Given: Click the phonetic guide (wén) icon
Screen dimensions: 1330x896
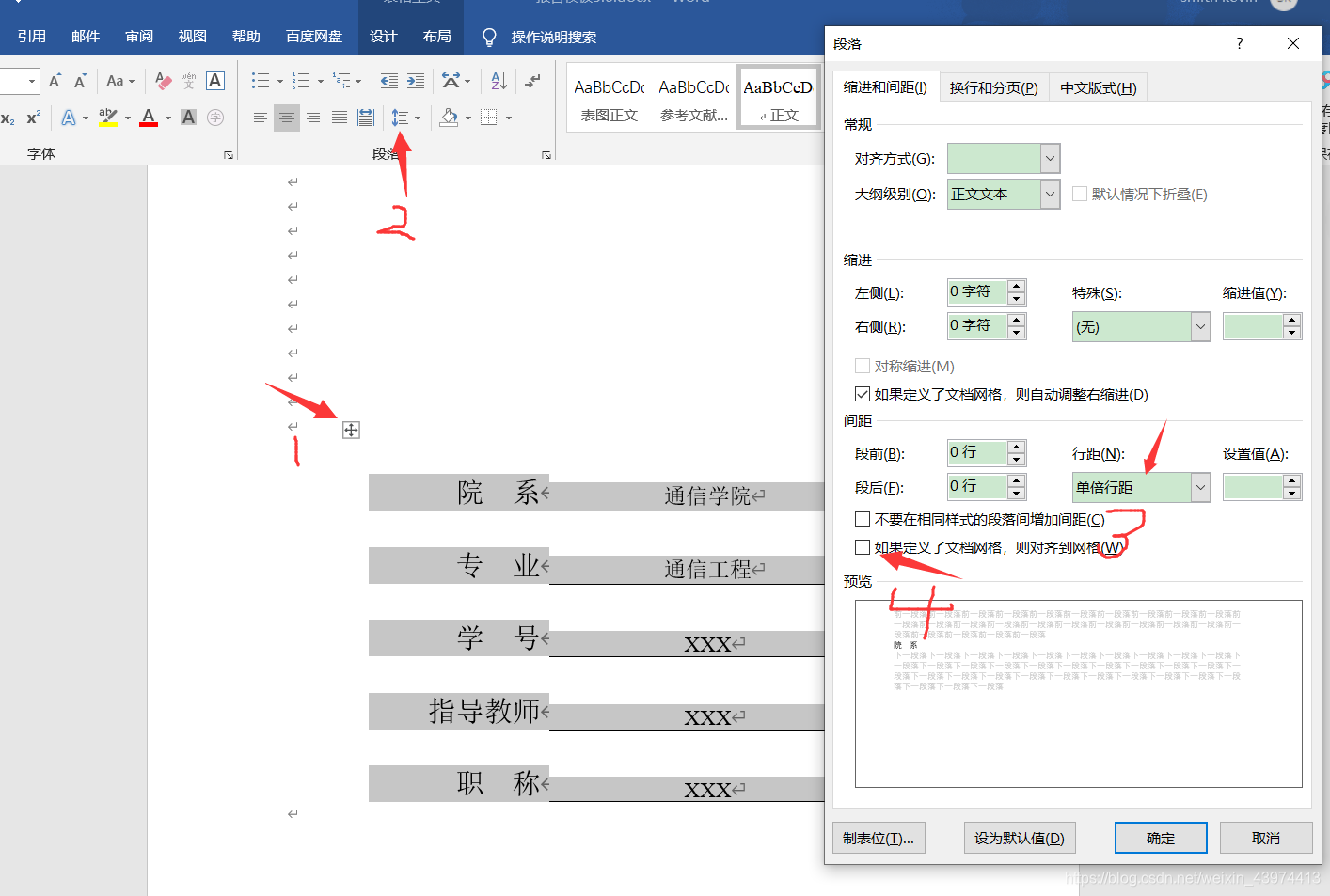Looking at the screenshot, I should tap(188, 81).
